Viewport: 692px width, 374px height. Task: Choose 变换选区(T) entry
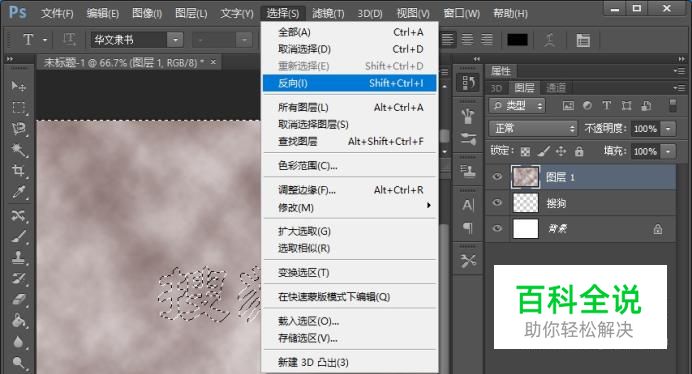350,273
